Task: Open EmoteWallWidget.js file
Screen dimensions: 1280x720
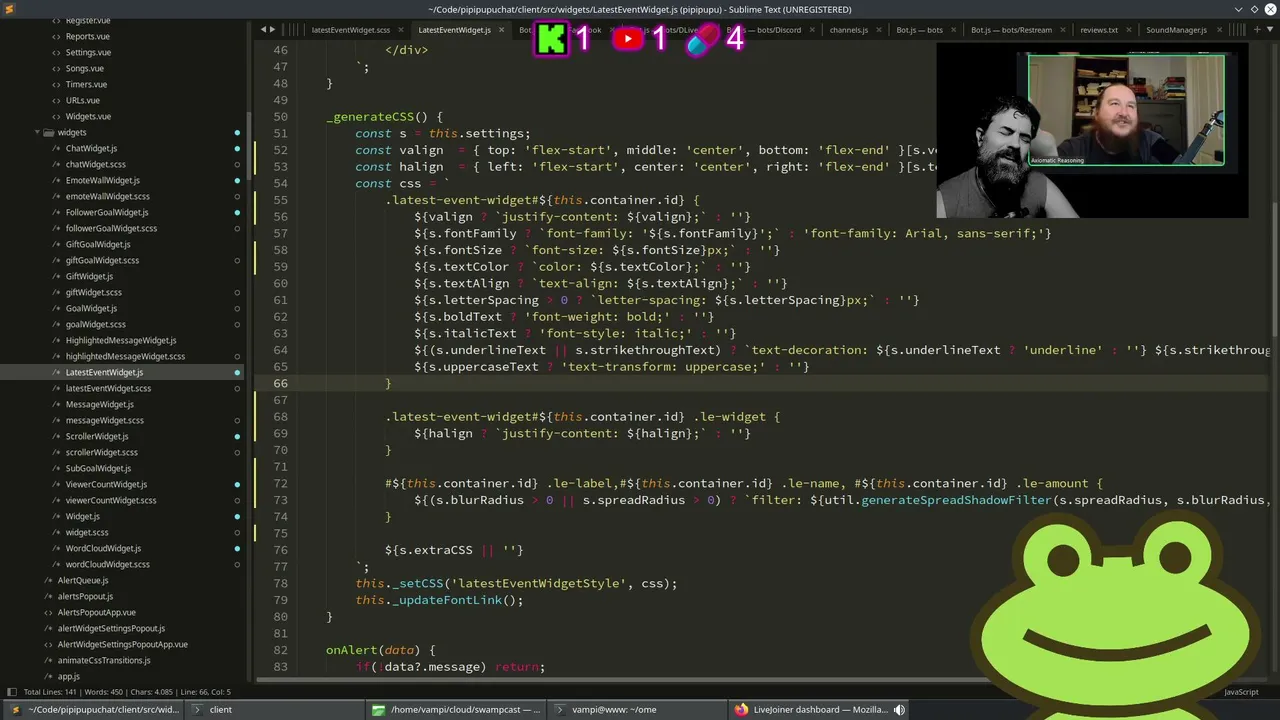Action: [x=102, y=180]
